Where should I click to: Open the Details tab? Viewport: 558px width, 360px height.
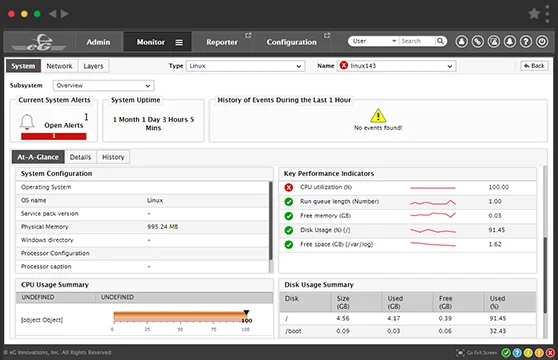(x=80, y=157)
